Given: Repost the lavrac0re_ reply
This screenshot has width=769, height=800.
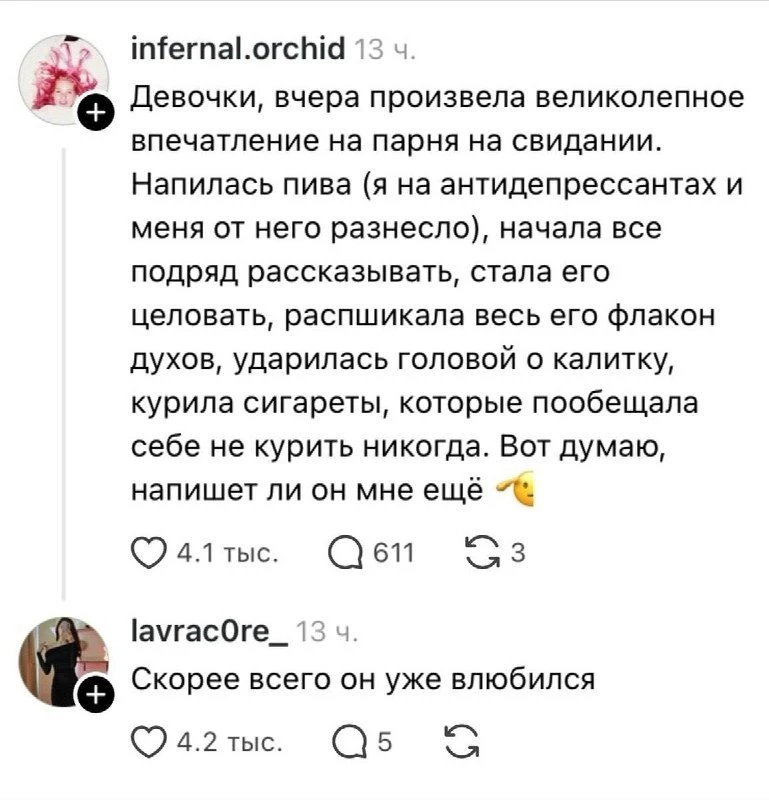Looking at the screenshot, I should tap(462, 742).
